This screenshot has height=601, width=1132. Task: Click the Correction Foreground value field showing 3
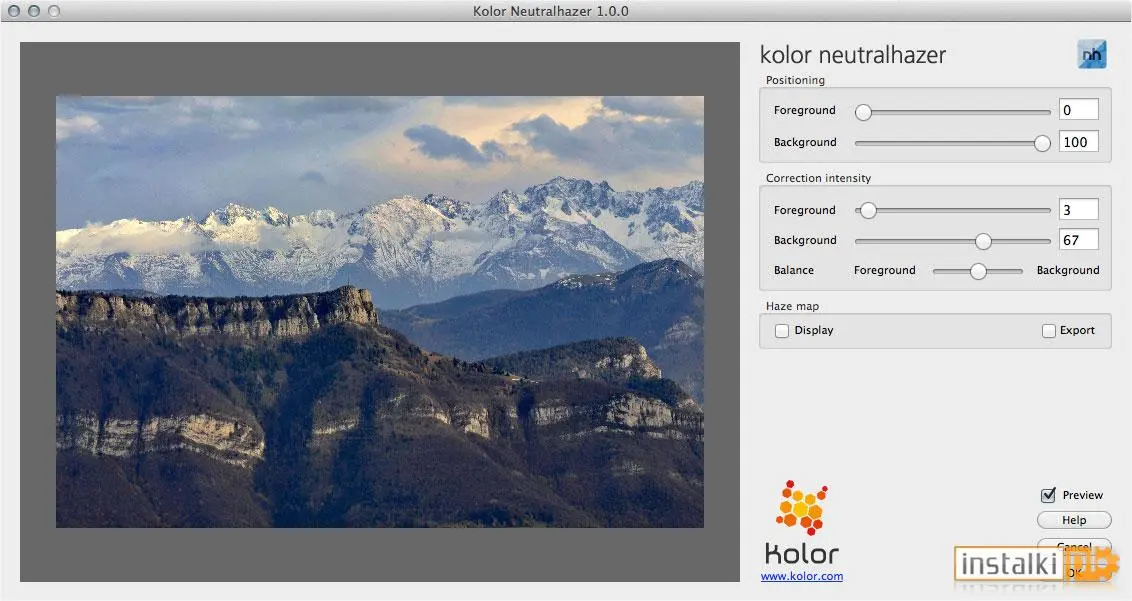pos(1079,209)
